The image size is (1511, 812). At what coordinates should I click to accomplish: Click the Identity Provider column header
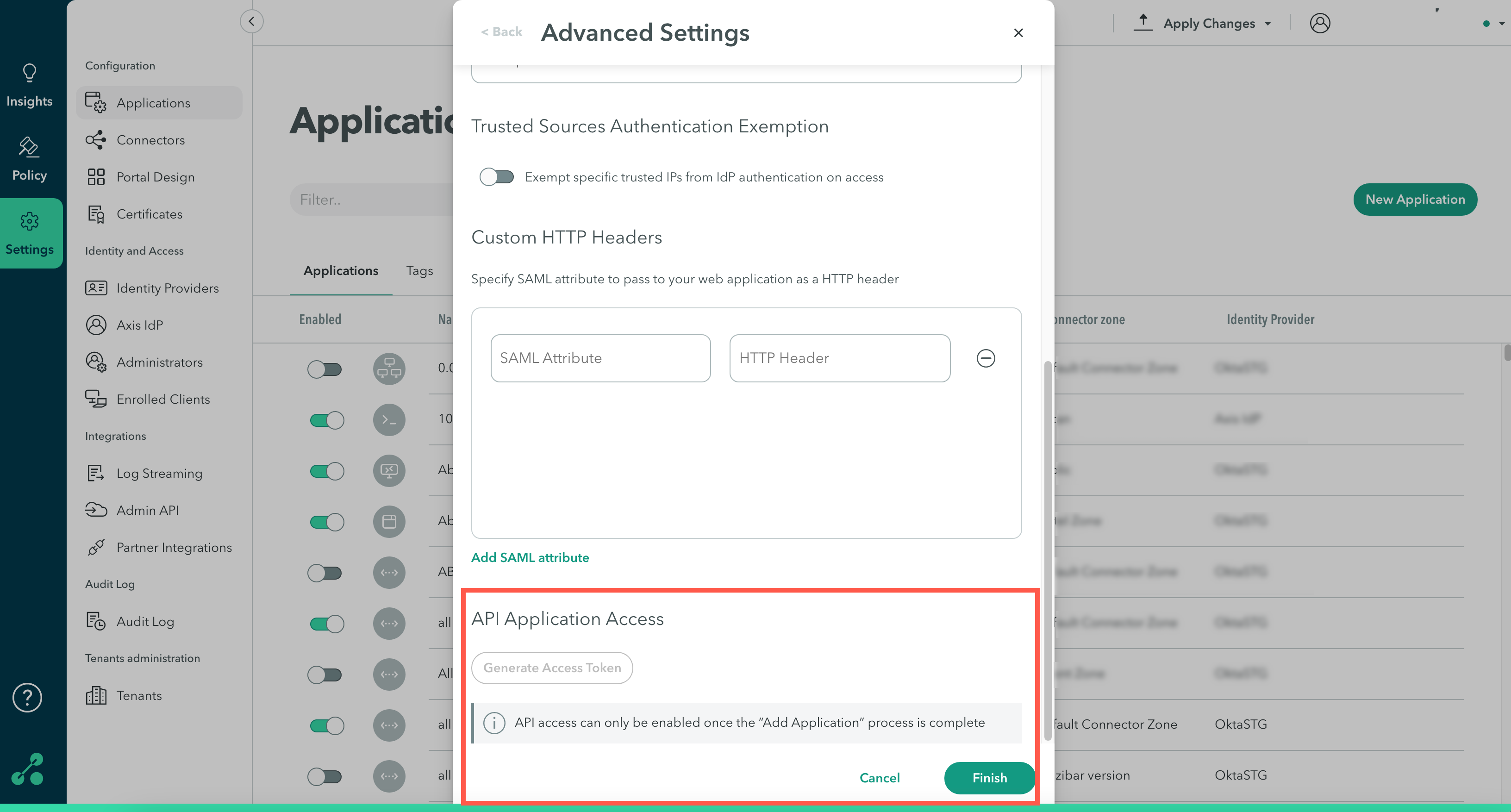[1270, 319]
